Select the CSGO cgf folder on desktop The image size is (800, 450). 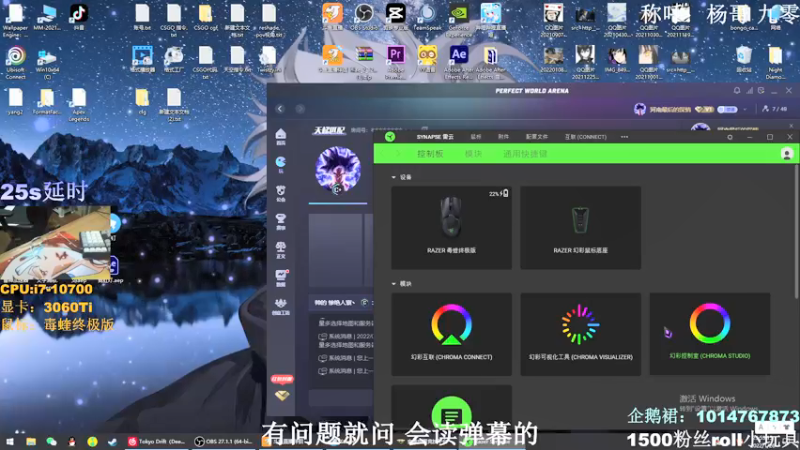click(x=206, y=17)
